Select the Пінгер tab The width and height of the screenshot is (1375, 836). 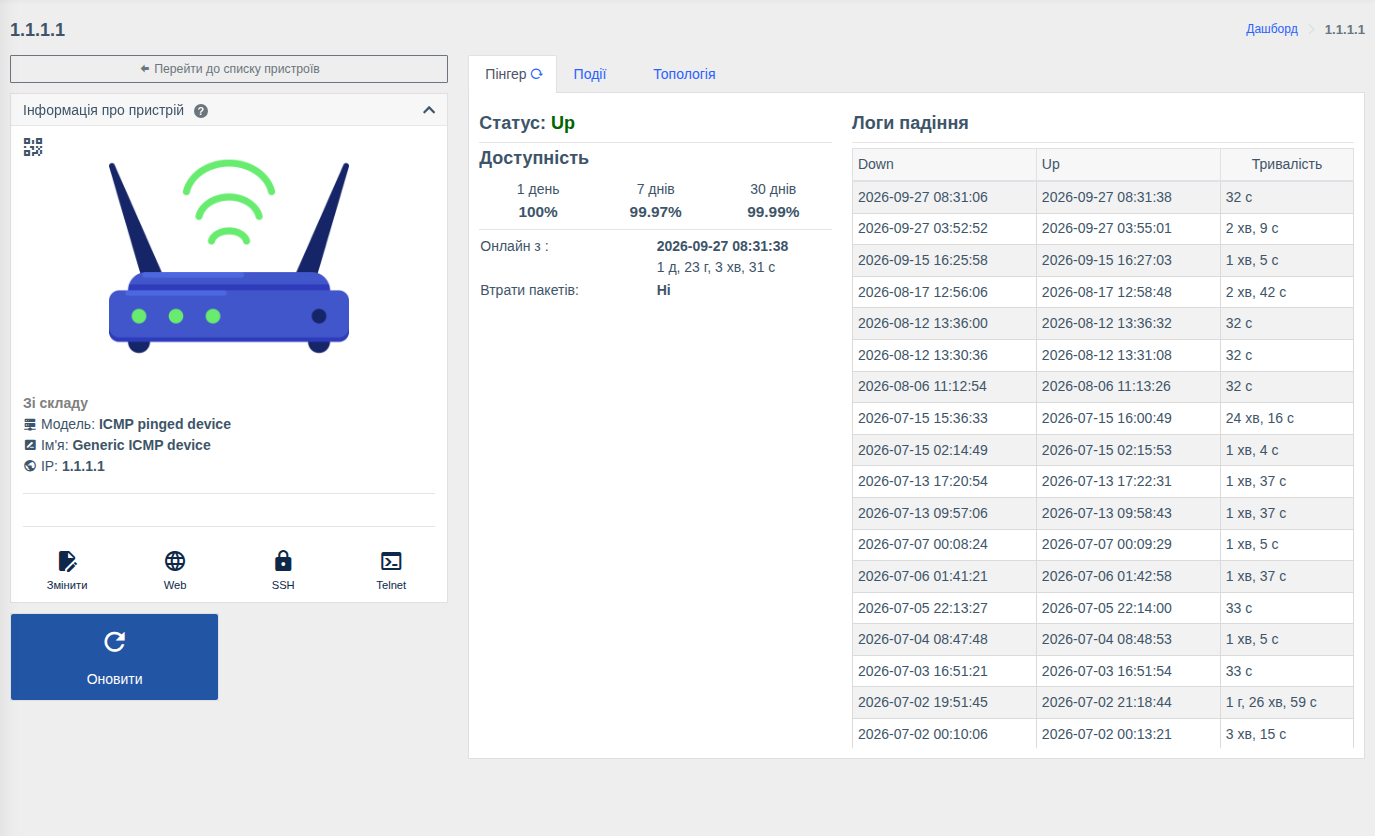(x=513, y=74)
